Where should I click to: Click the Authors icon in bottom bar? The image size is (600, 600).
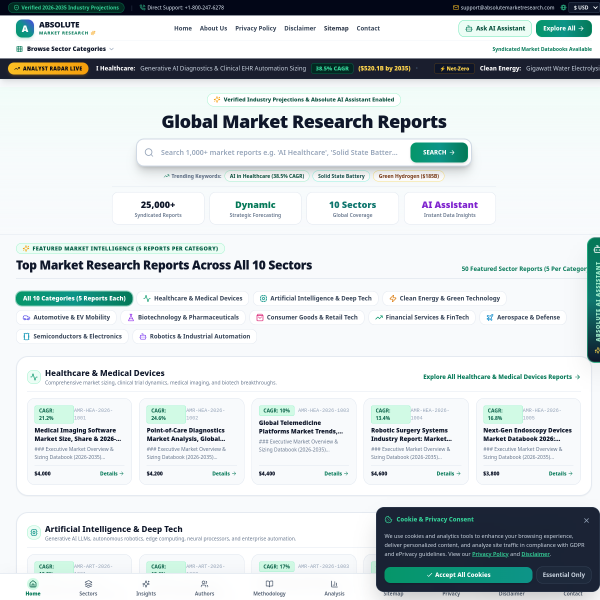point(204,584)
